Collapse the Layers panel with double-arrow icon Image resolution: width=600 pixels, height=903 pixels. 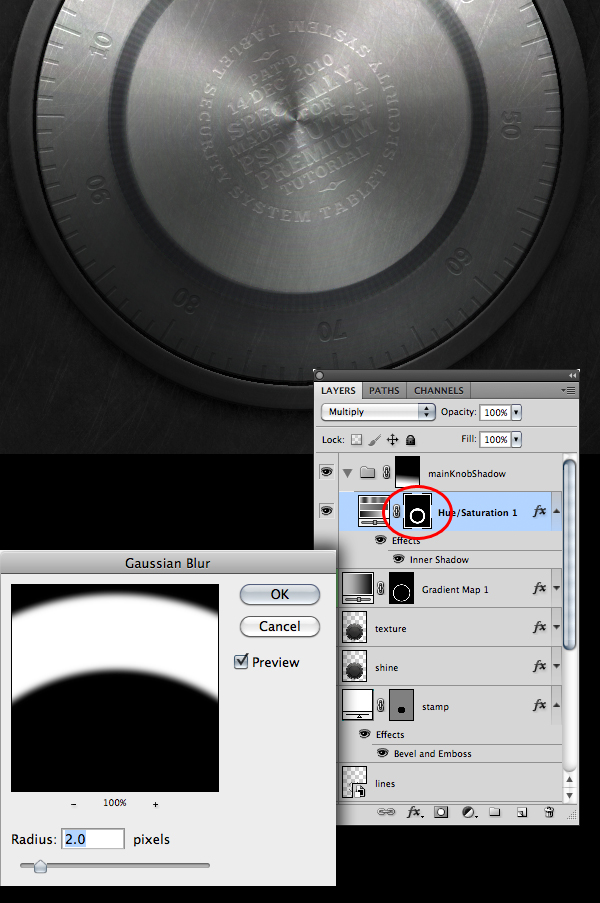click(572, 375)
